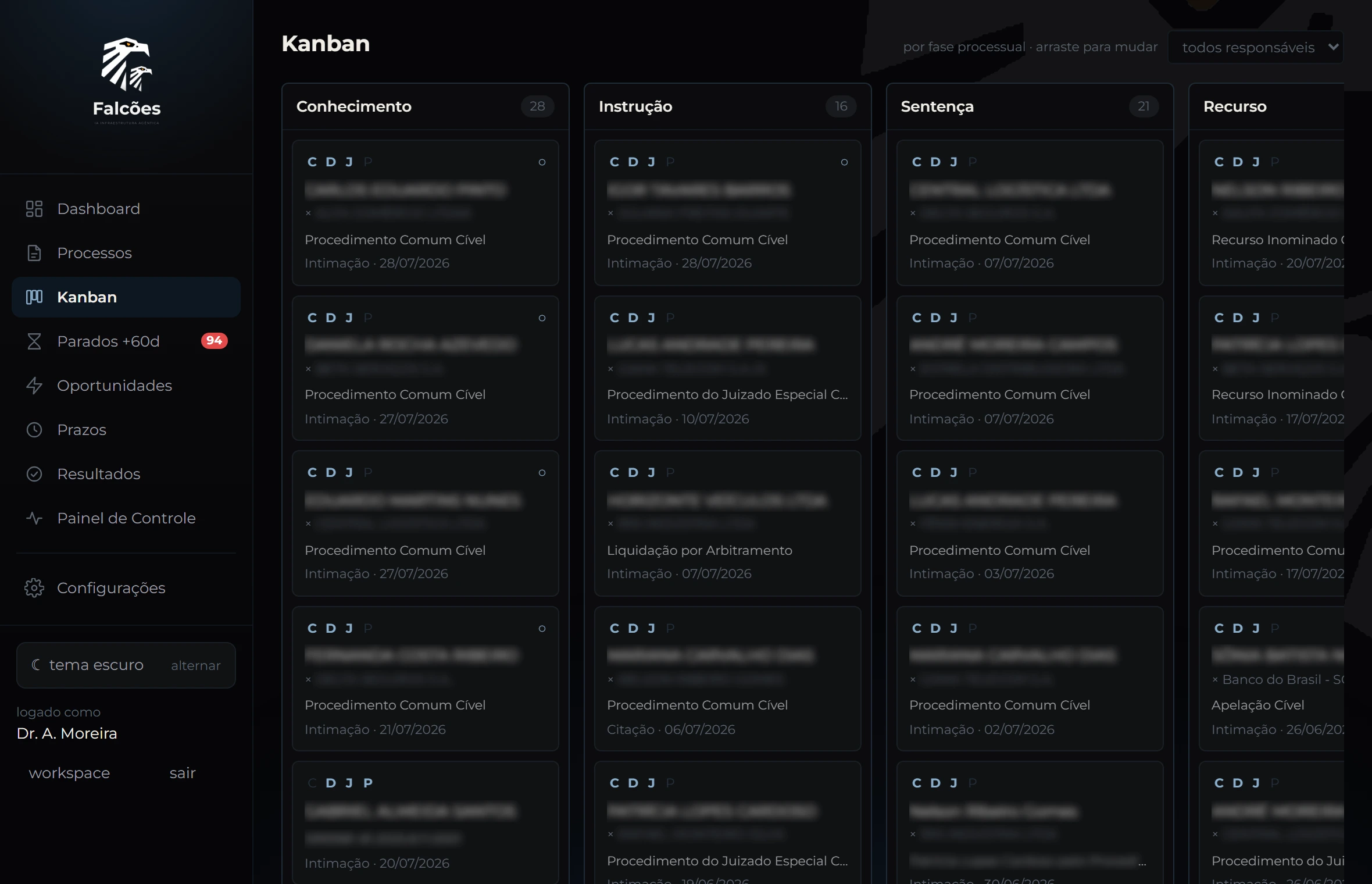
Task: Click the red 94 badge
Action: [214, 341]
